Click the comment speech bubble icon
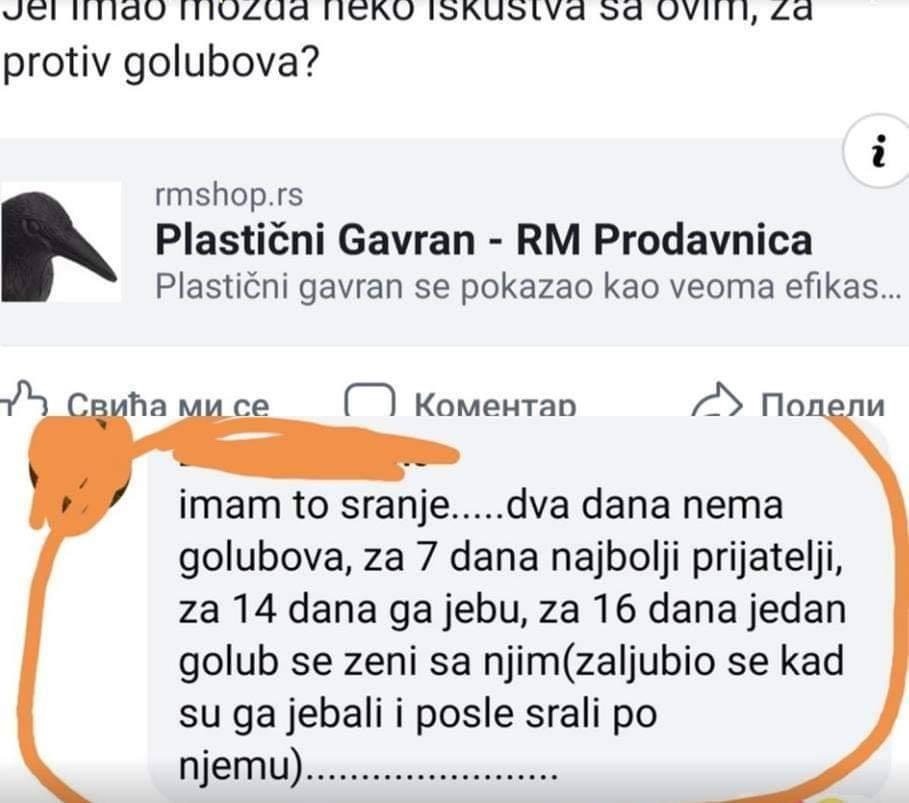909x803 pixels. (x=369, y=400)
